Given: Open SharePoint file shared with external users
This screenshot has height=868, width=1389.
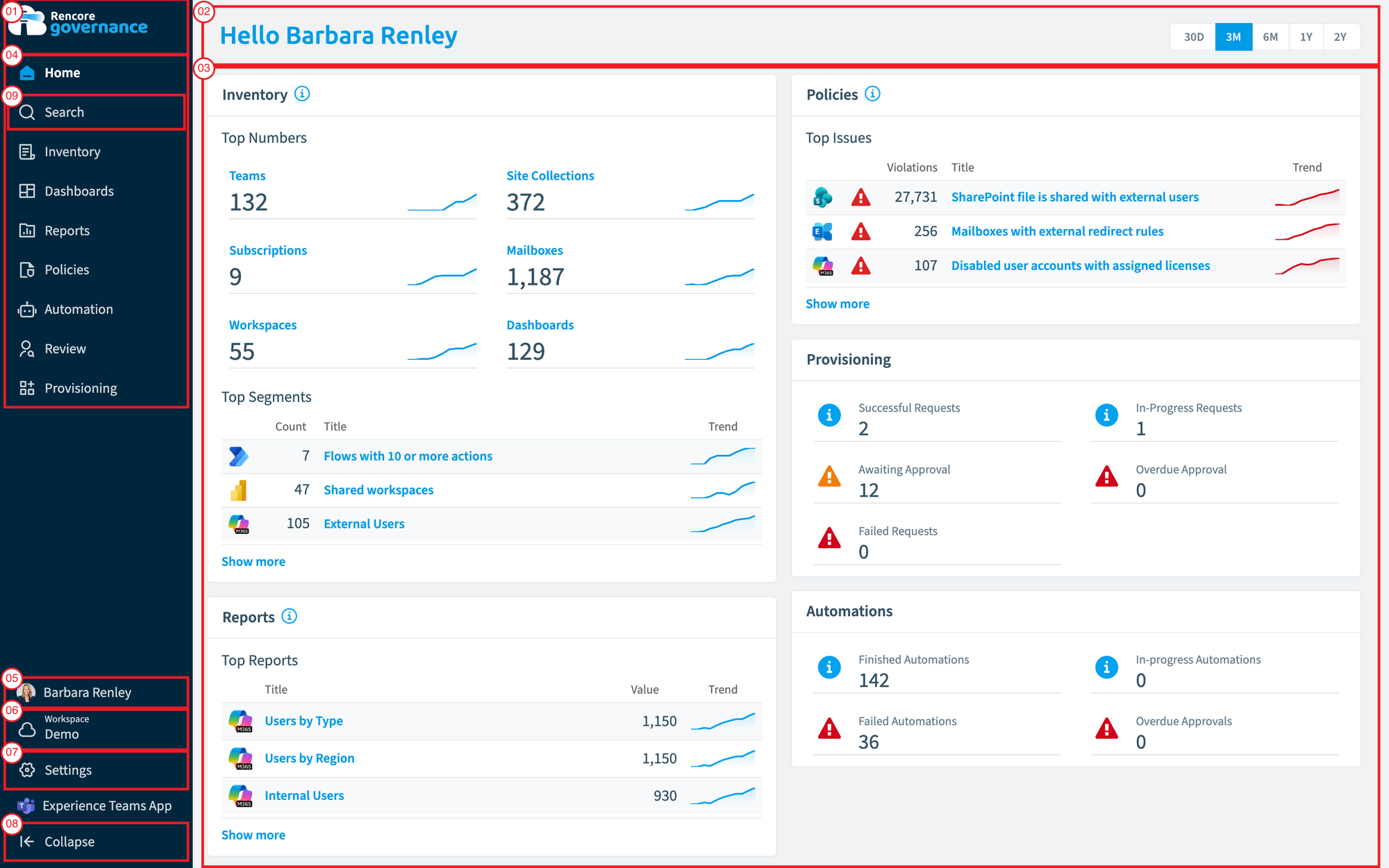Looking at the screenshot, I should click(x=1074, y=197).
